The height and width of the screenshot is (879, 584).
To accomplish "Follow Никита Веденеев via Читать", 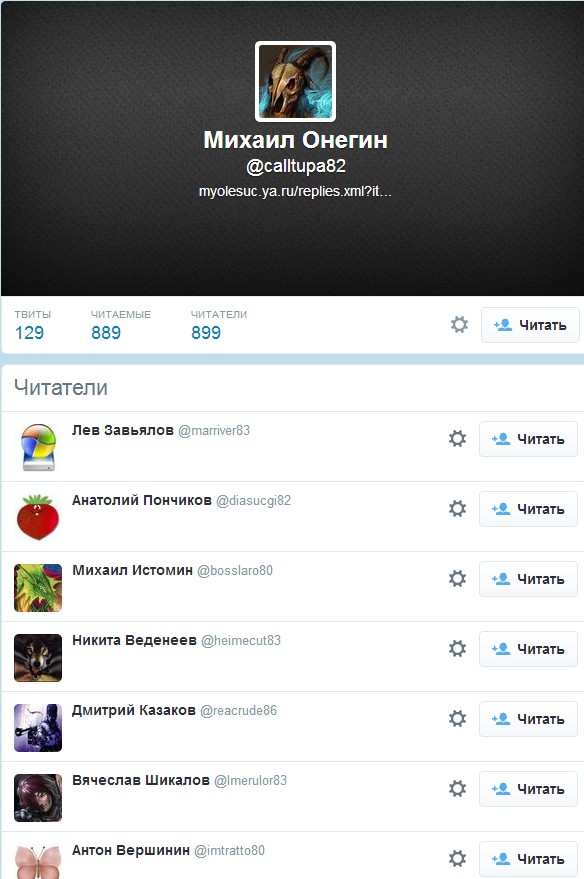I will coord(528,649).
